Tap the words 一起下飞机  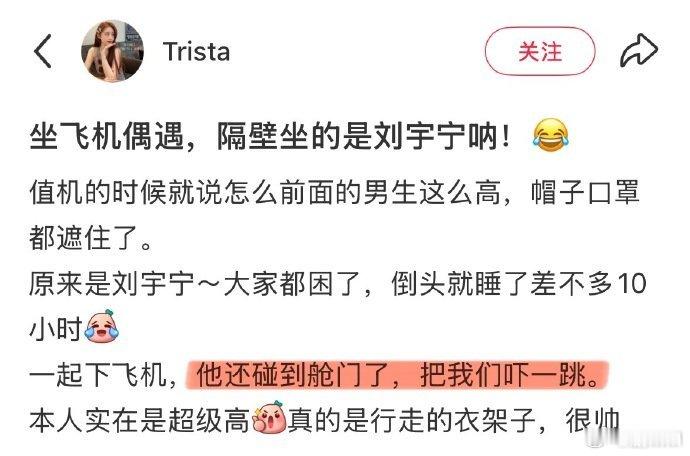(x=98, y=375)
